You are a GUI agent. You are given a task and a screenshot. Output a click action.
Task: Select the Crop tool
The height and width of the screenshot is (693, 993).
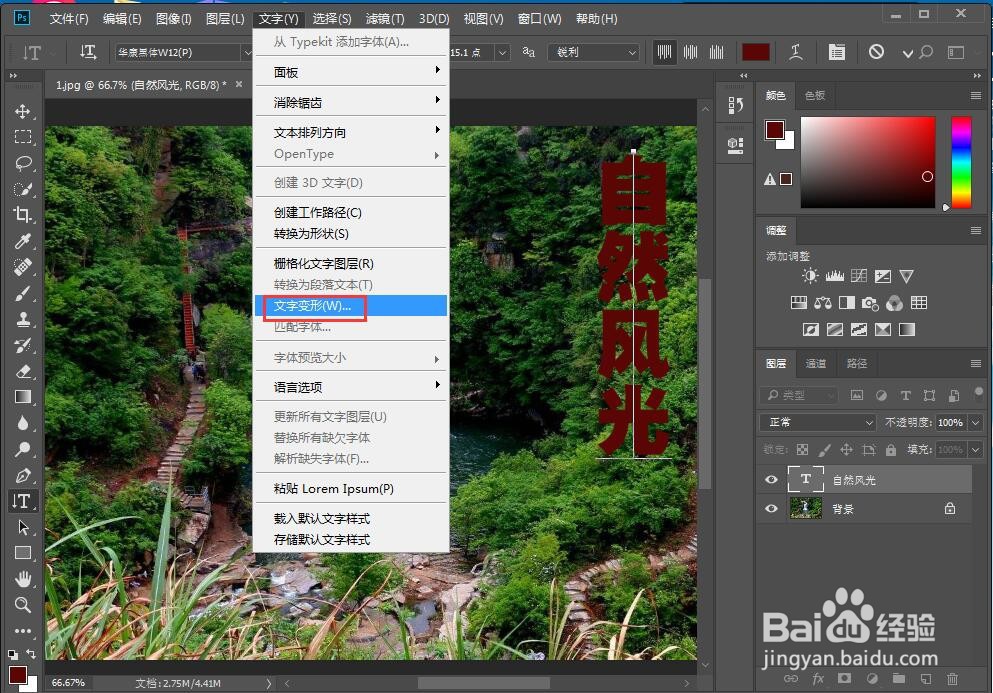tap(23, 214)
